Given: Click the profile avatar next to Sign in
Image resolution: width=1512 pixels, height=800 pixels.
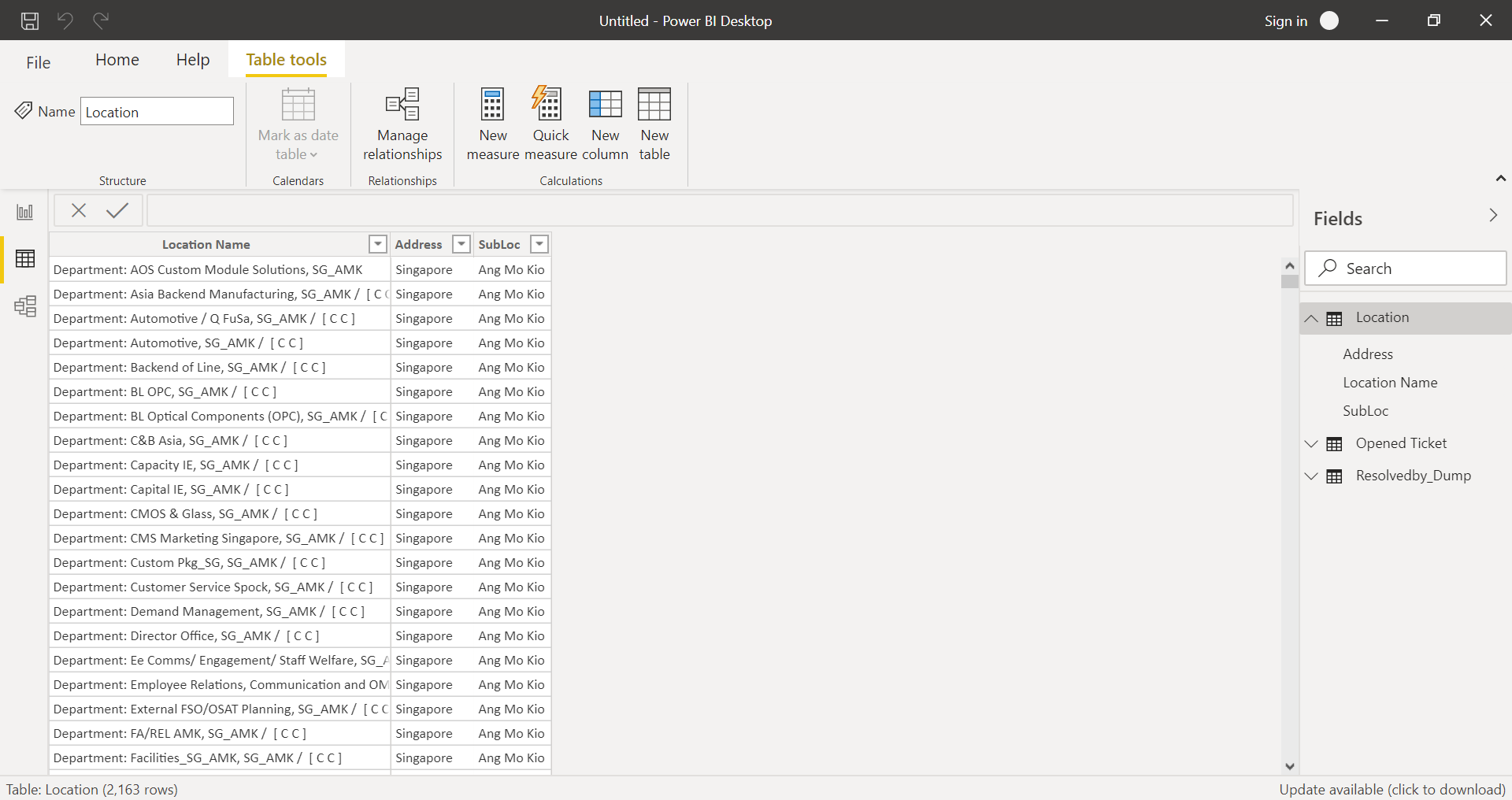Looking at the screenshot, I should [1329, 20].
